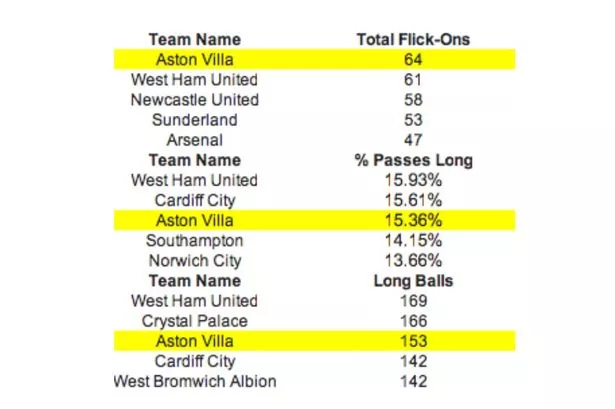Select Crystal Palace's 166 value
Viewport: 615px width, 409px height.
coord(413,321)
